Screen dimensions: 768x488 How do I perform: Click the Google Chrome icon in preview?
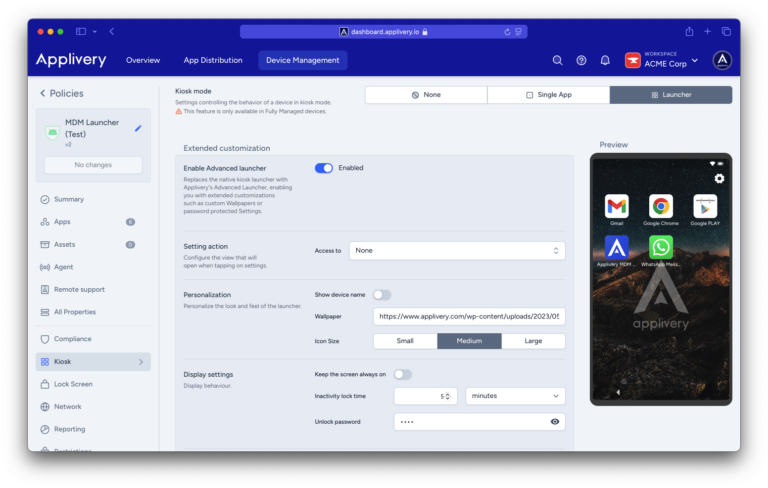661,206
